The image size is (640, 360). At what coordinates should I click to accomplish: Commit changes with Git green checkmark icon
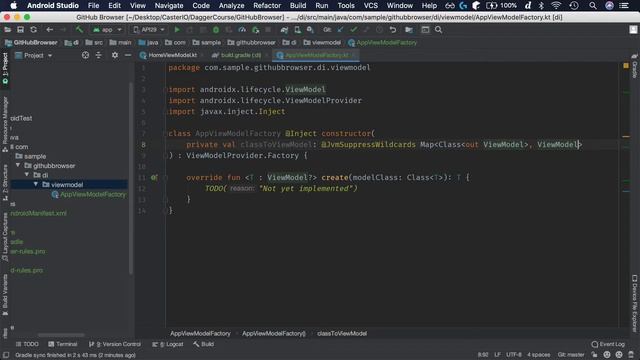point(353,30)
